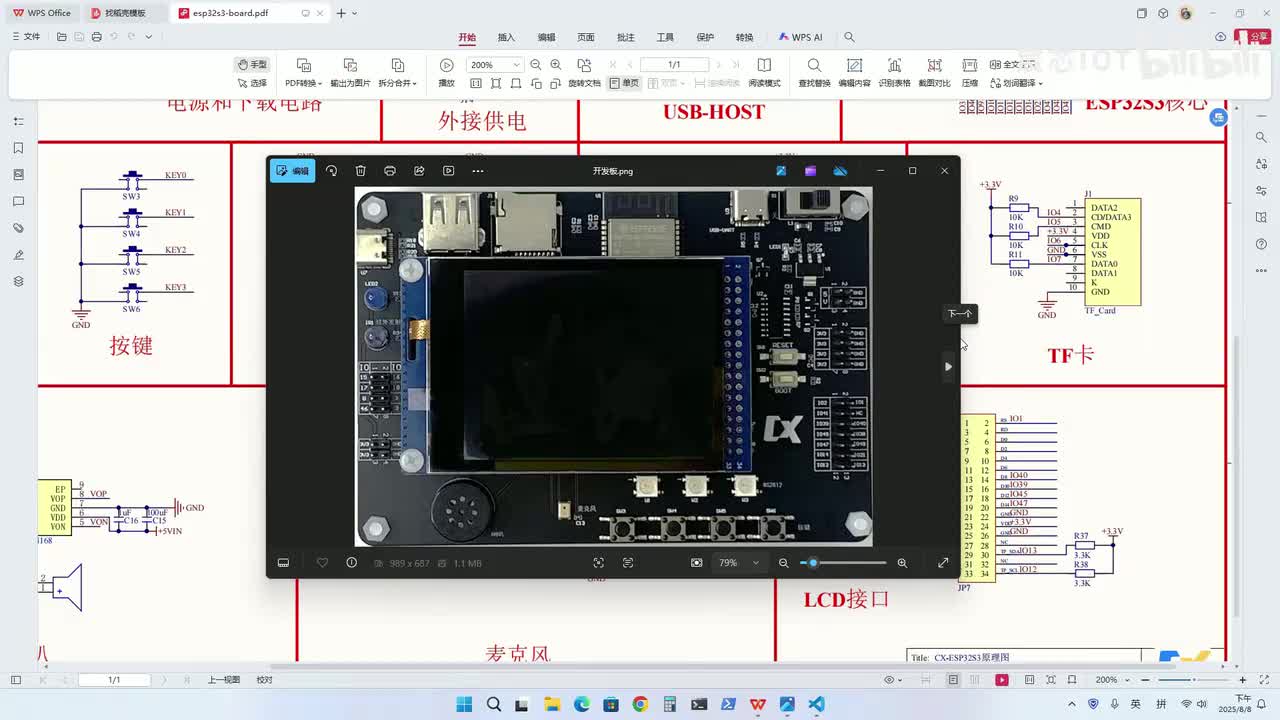Share the image from Photos toolbar
Image resolution: width=1280 pixels, height=720 pixels.
click(x=419, y=171)
